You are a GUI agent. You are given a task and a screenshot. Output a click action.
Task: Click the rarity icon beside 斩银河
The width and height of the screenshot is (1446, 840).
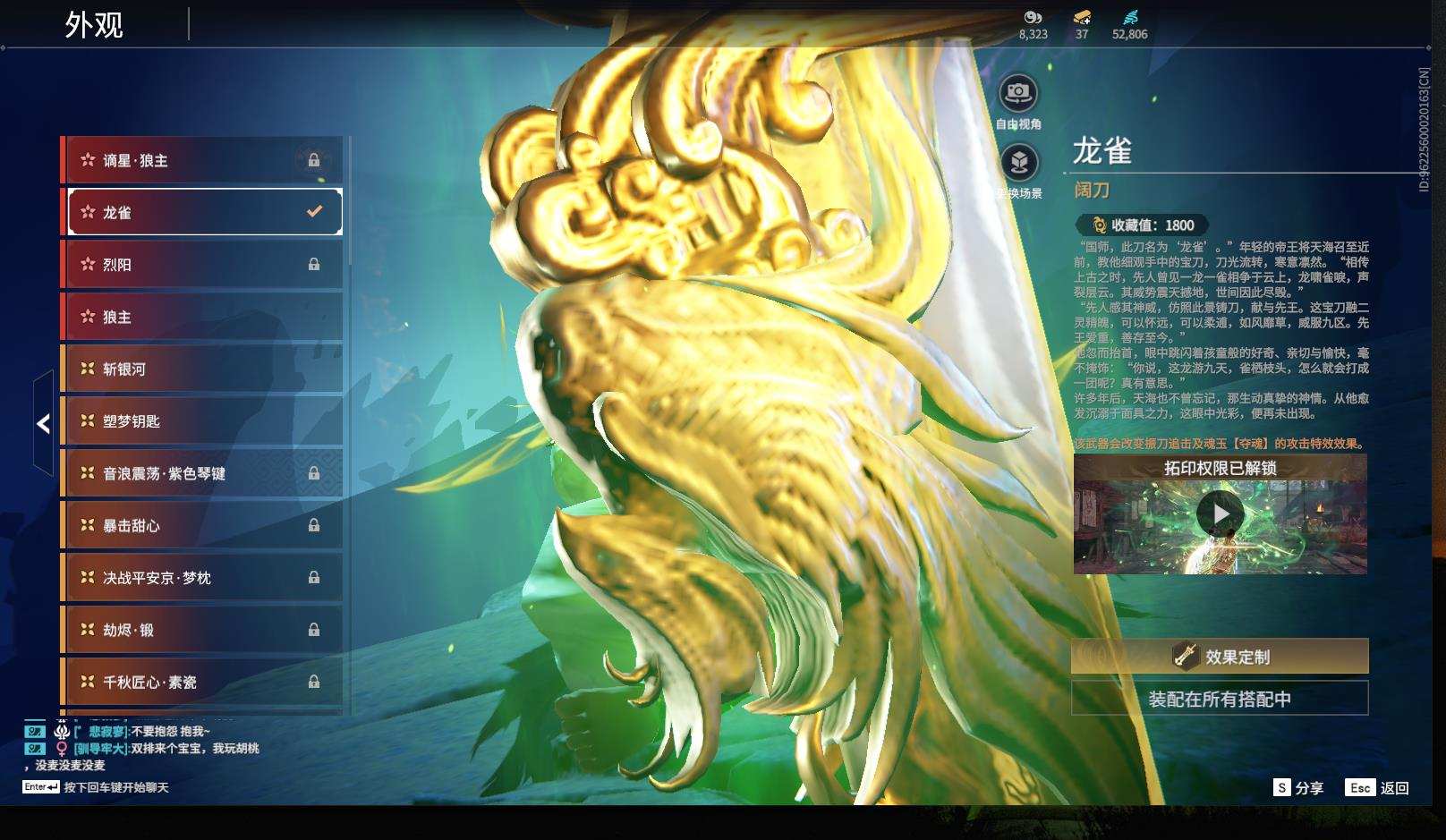tap(88, 369)
